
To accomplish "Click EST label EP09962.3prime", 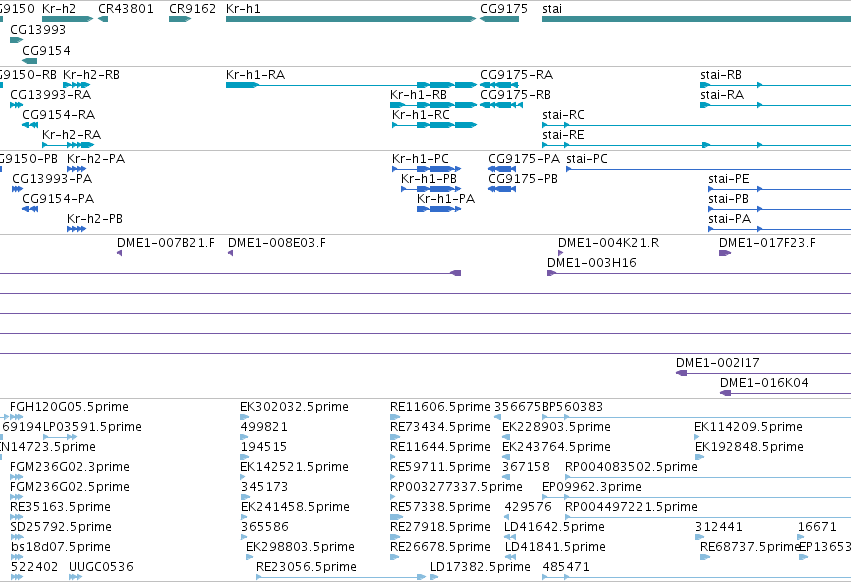I will click(x=592, y=486).
